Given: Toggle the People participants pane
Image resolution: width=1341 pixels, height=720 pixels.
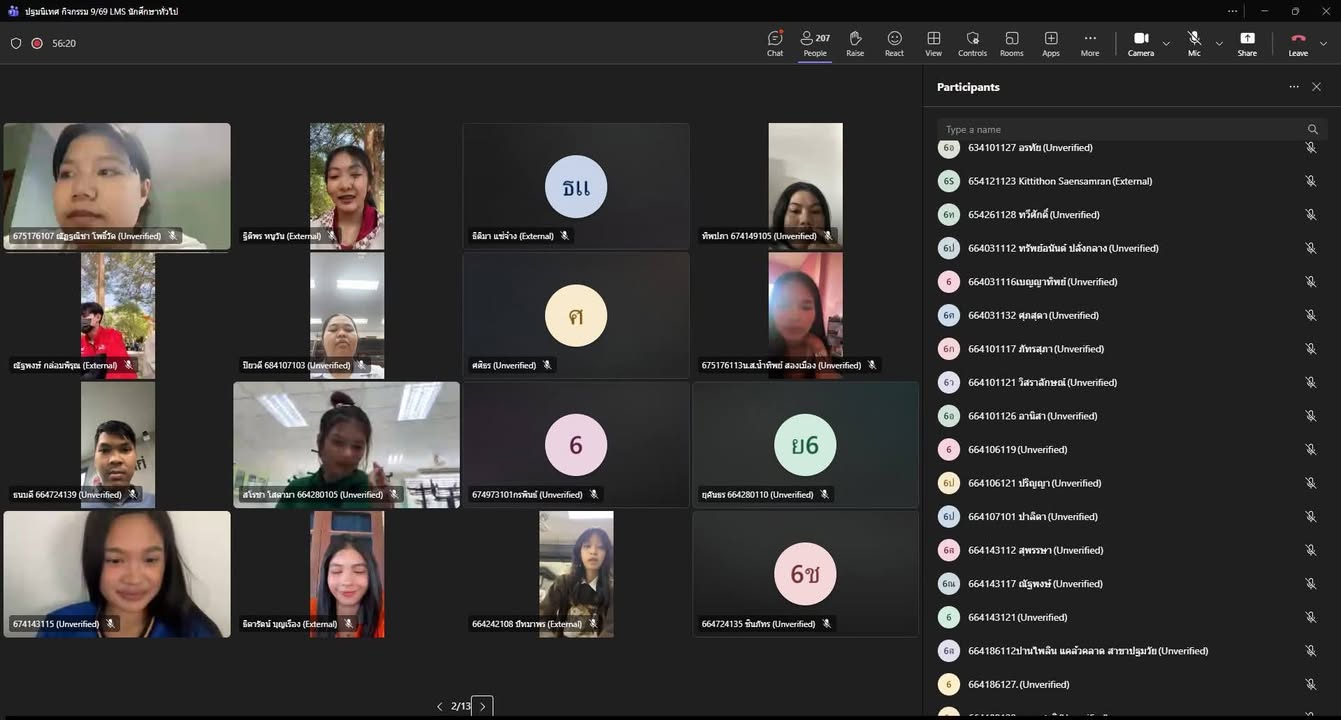Looking at the screenshot, I should point(815,43).
